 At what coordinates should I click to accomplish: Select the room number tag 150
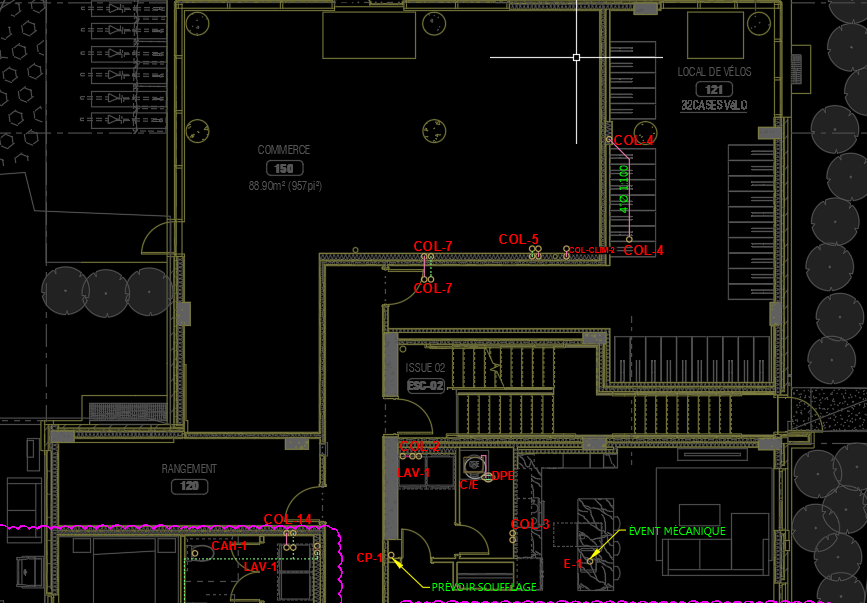pos(284,168)
